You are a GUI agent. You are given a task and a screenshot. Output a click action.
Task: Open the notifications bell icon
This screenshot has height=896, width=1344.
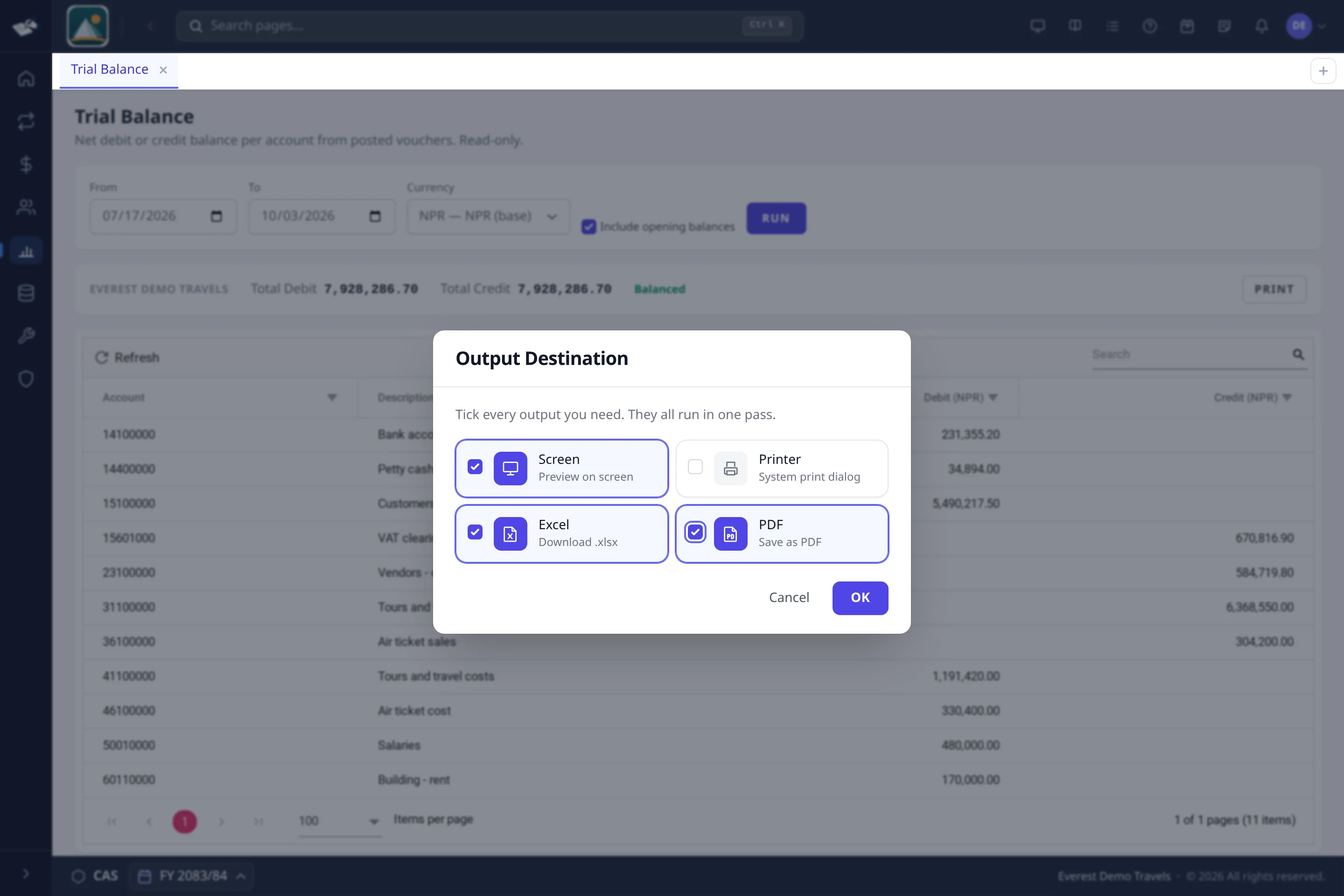pyautogui.click(x=1261, y=26)
